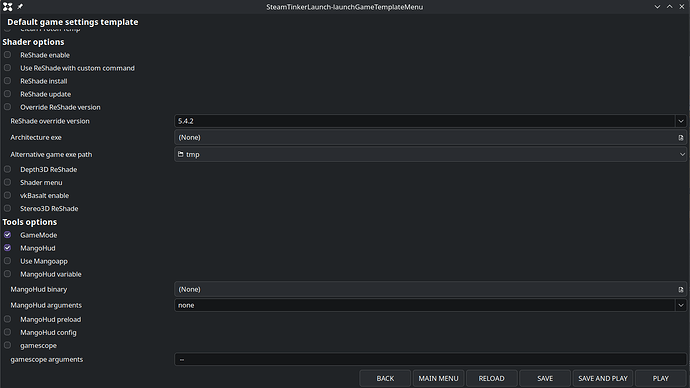Toggle ReShade update option
The width and height of the screenshot is (690, 388).
pos(7,94)
